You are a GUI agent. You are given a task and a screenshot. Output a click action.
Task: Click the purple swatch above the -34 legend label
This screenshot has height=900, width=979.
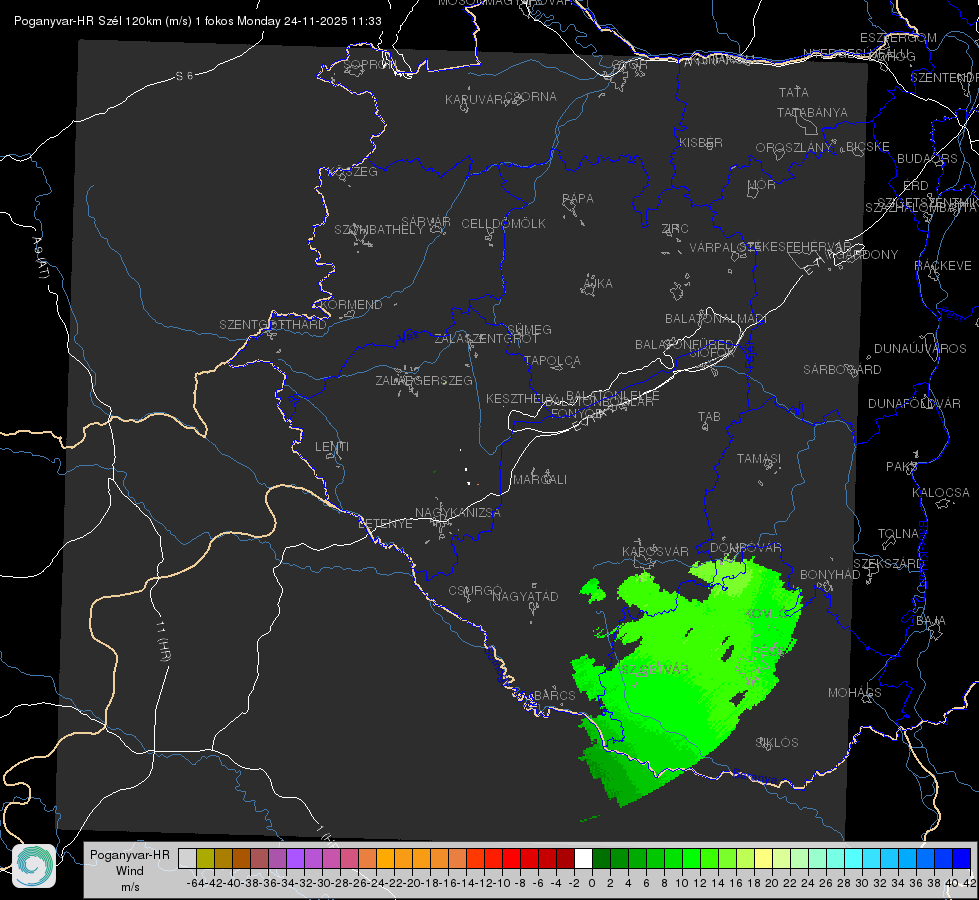pyautogui.click(x=295, y=859)
